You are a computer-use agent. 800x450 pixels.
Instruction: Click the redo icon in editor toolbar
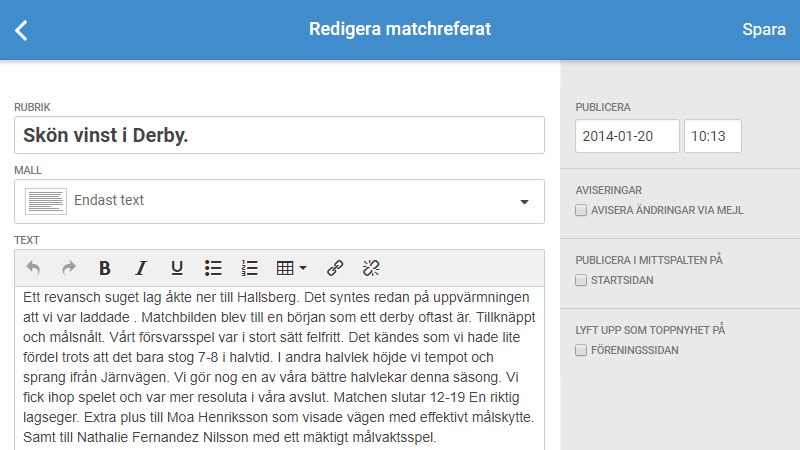(69, 268)
